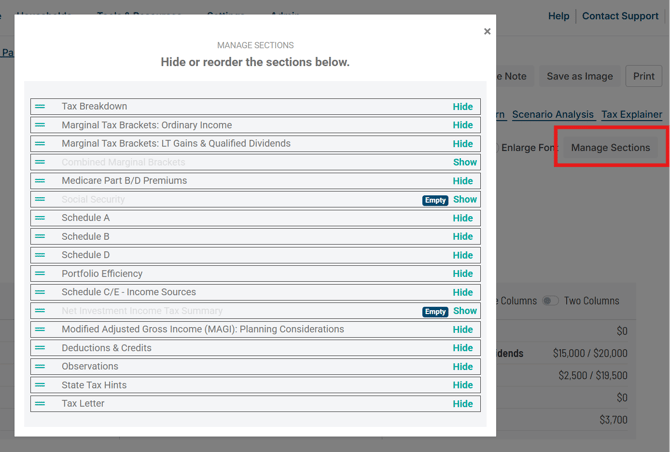Click drag handle icon for Portfolio Efficiency
Screen dimensions: 670x452
[40, 274]
